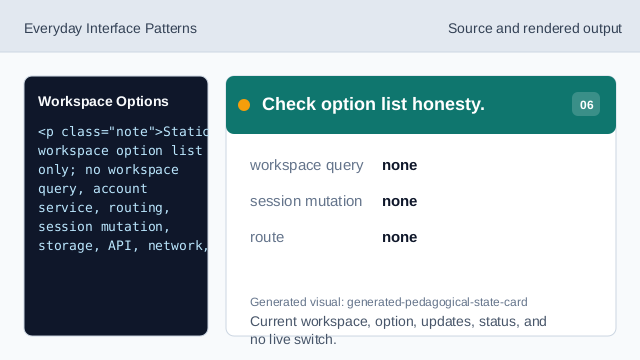The height and width of the screenshot is (360, 640).
Task: Select the Workspace Options panel title
Action: (x=103, y=101)
